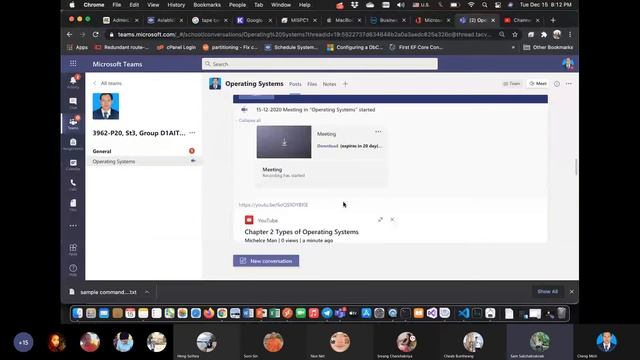Open Visual Studio Code from the Dock
This screenshot has width=640, height=360.
click(x=464, y=313)
